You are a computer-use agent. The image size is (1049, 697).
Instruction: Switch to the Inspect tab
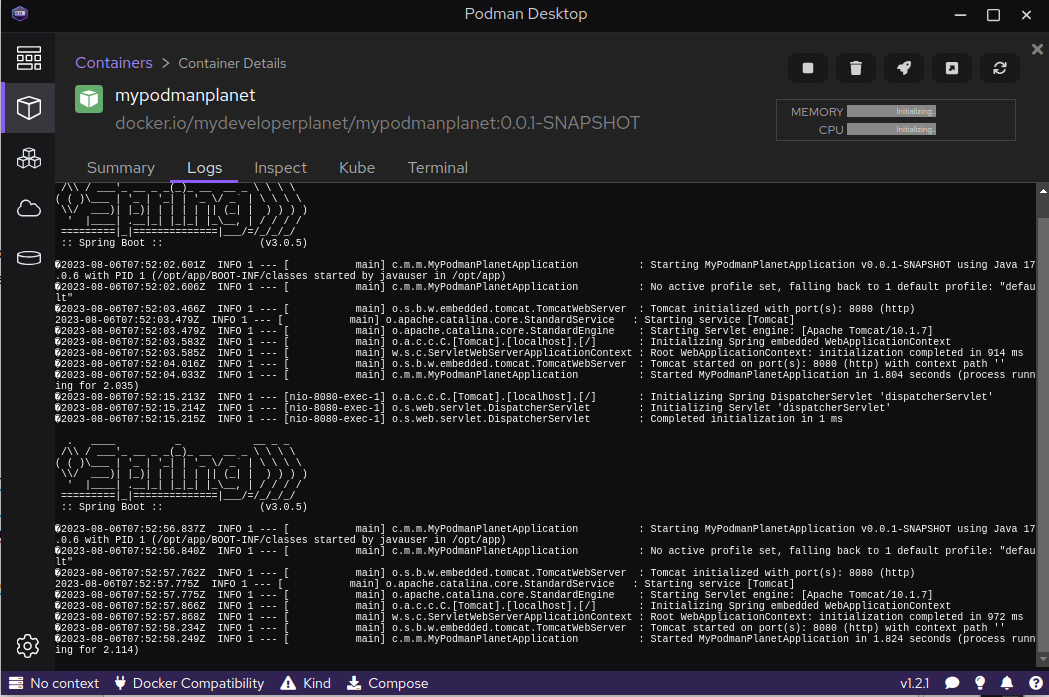point(280,168)
